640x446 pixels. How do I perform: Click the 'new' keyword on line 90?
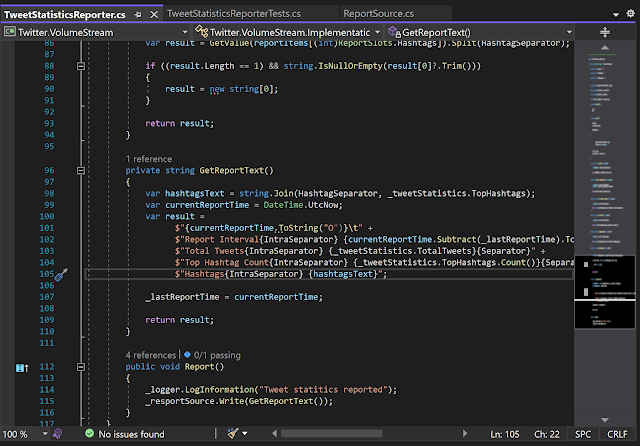(x=217, y=89)
